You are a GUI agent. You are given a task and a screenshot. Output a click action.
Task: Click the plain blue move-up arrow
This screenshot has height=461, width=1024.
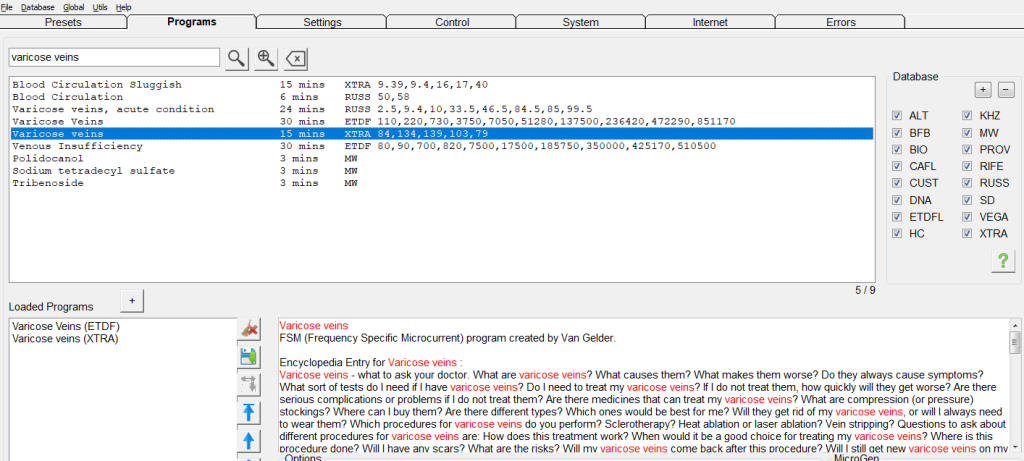250,440
